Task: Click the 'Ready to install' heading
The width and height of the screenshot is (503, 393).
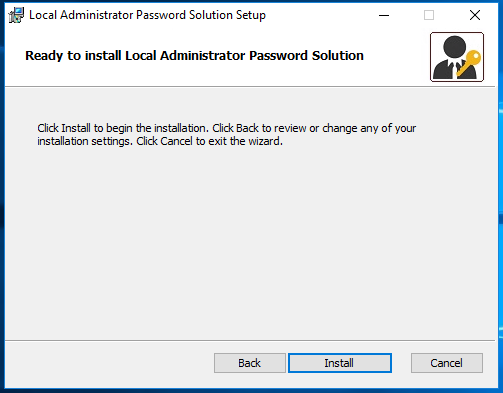Action: click(194, 55)
